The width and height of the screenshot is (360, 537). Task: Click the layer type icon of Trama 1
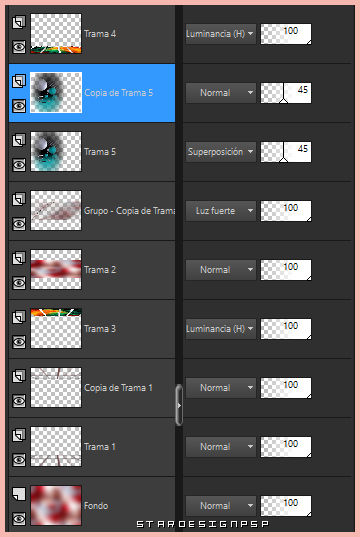[19, 435]
